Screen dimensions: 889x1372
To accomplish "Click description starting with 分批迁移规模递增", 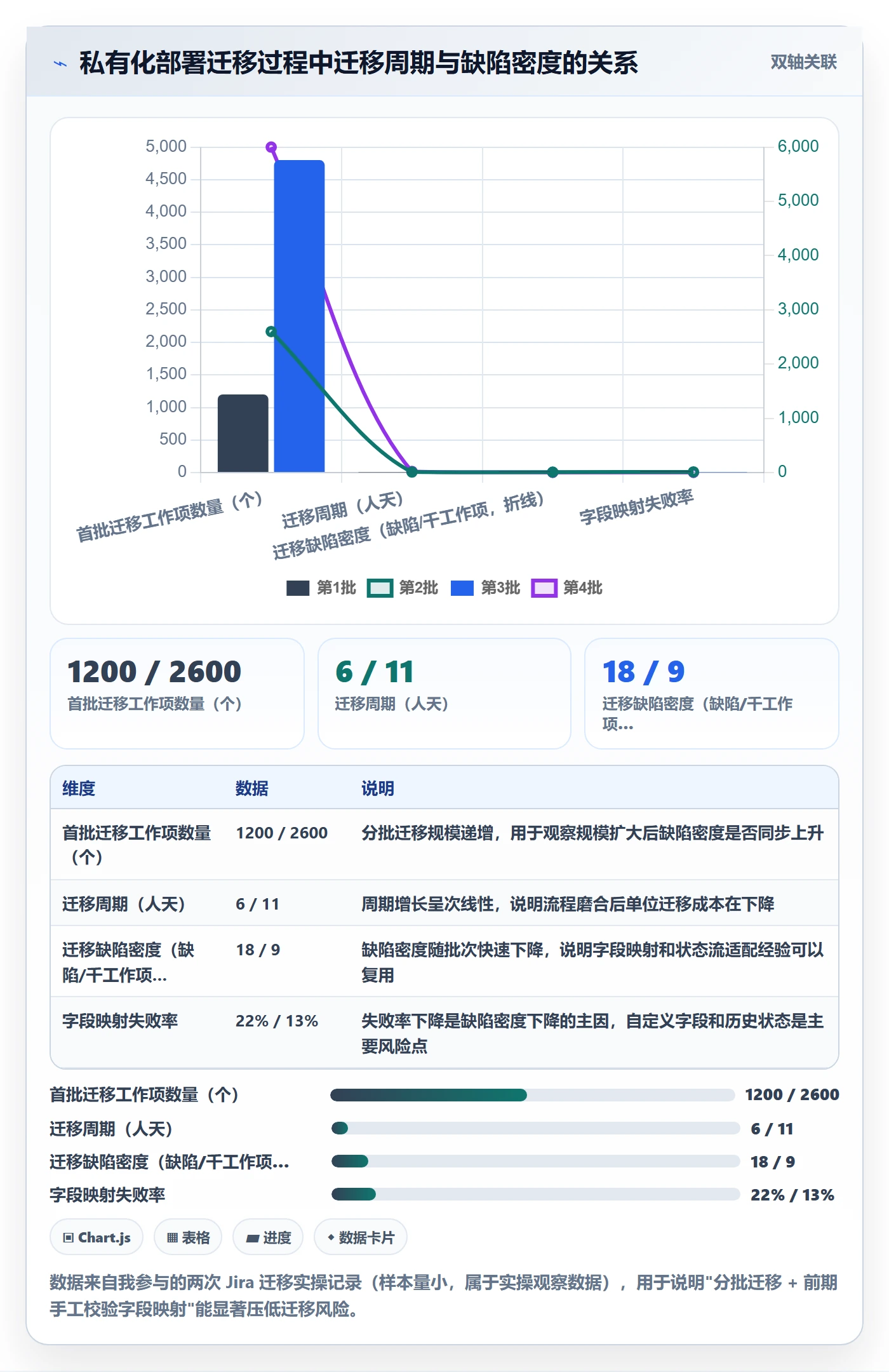I will 592,833.
